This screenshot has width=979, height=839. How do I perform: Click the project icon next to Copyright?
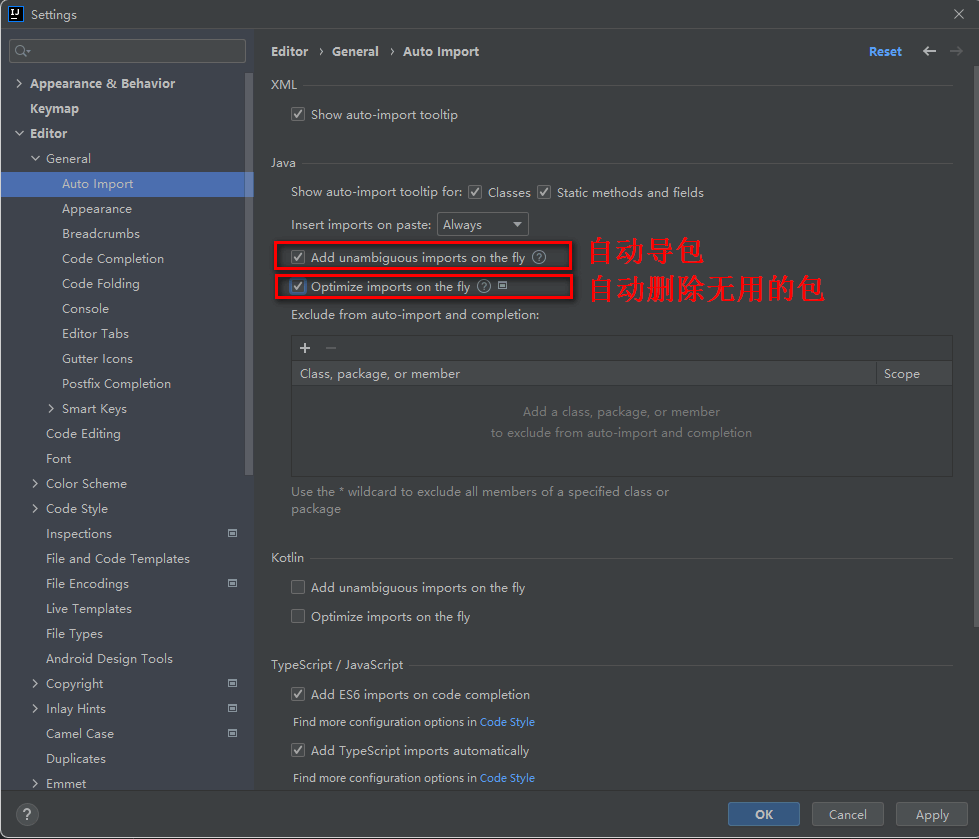(232, 683)
